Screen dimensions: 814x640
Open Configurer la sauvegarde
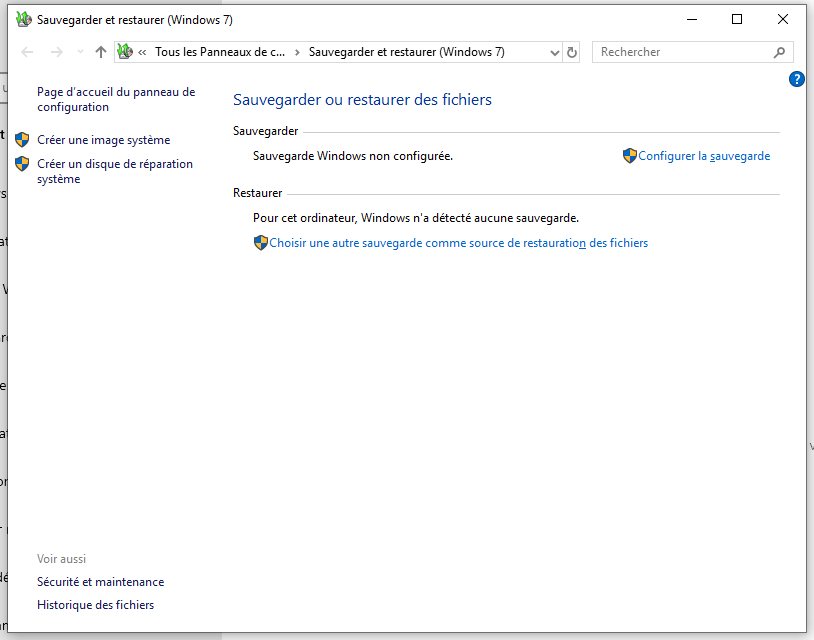[705, 155]
